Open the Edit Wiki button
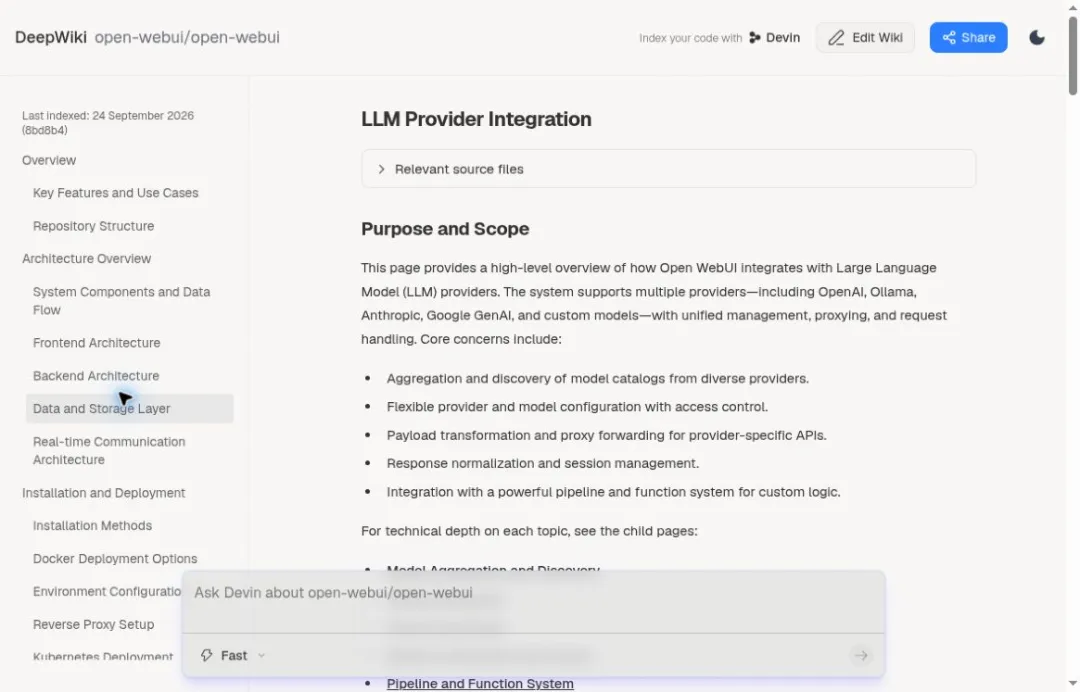The image size is (1080, 692). pyautogui.click(x=865, y=37)
